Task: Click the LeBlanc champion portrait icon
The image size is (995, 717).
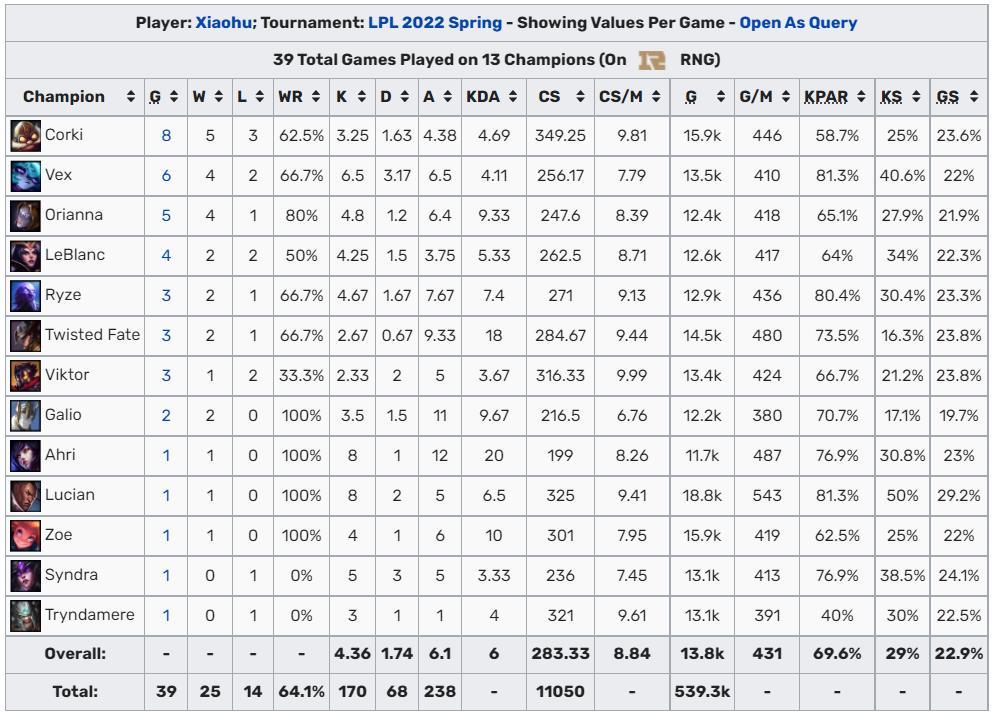Action: pos(26,255)
